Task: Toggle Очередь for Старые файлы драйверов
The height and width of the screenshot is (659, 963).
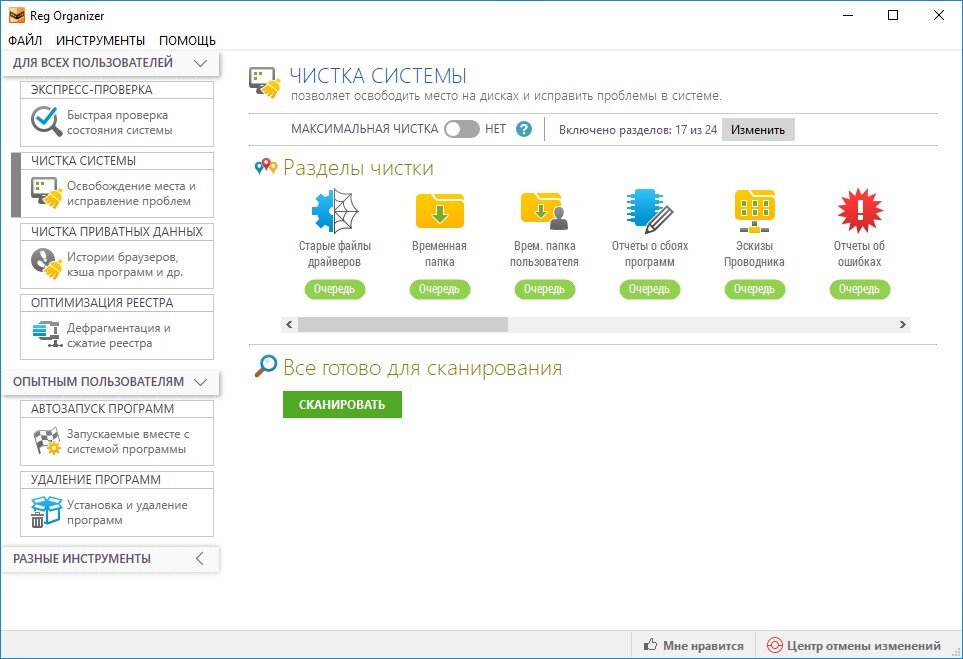Action: [335, 289]
